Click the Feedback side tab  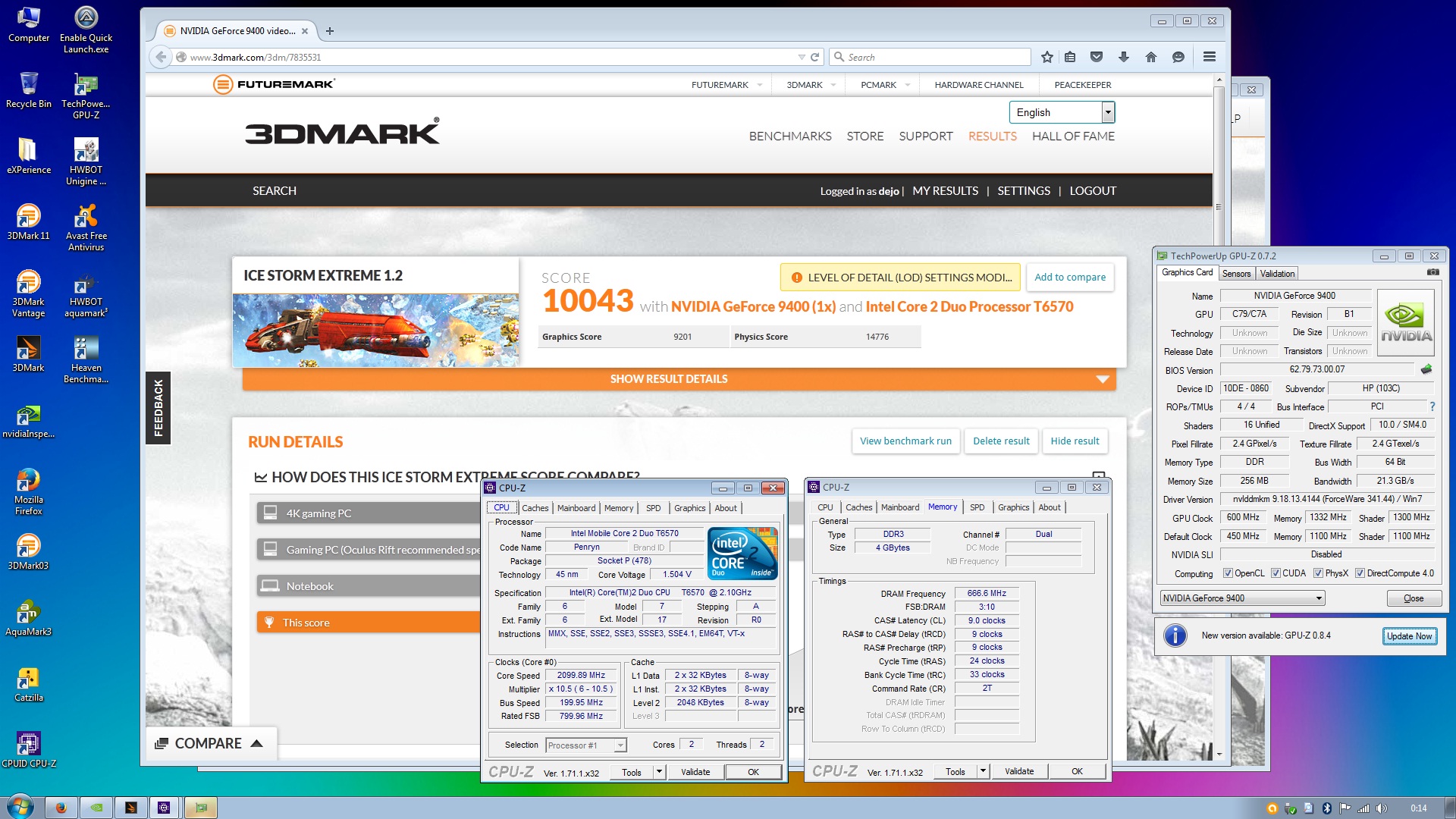coord(158,408)
